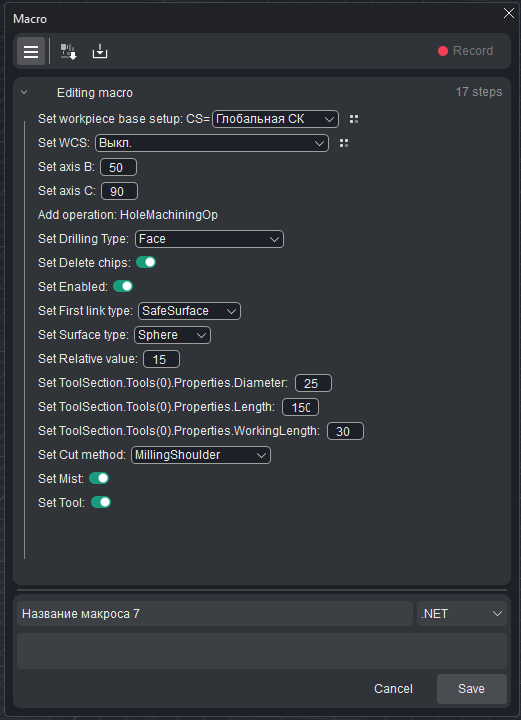This screenshot has width=521, height=720.
Task: Turn off the Set Tool switch
Action: (x=101, y=502)
